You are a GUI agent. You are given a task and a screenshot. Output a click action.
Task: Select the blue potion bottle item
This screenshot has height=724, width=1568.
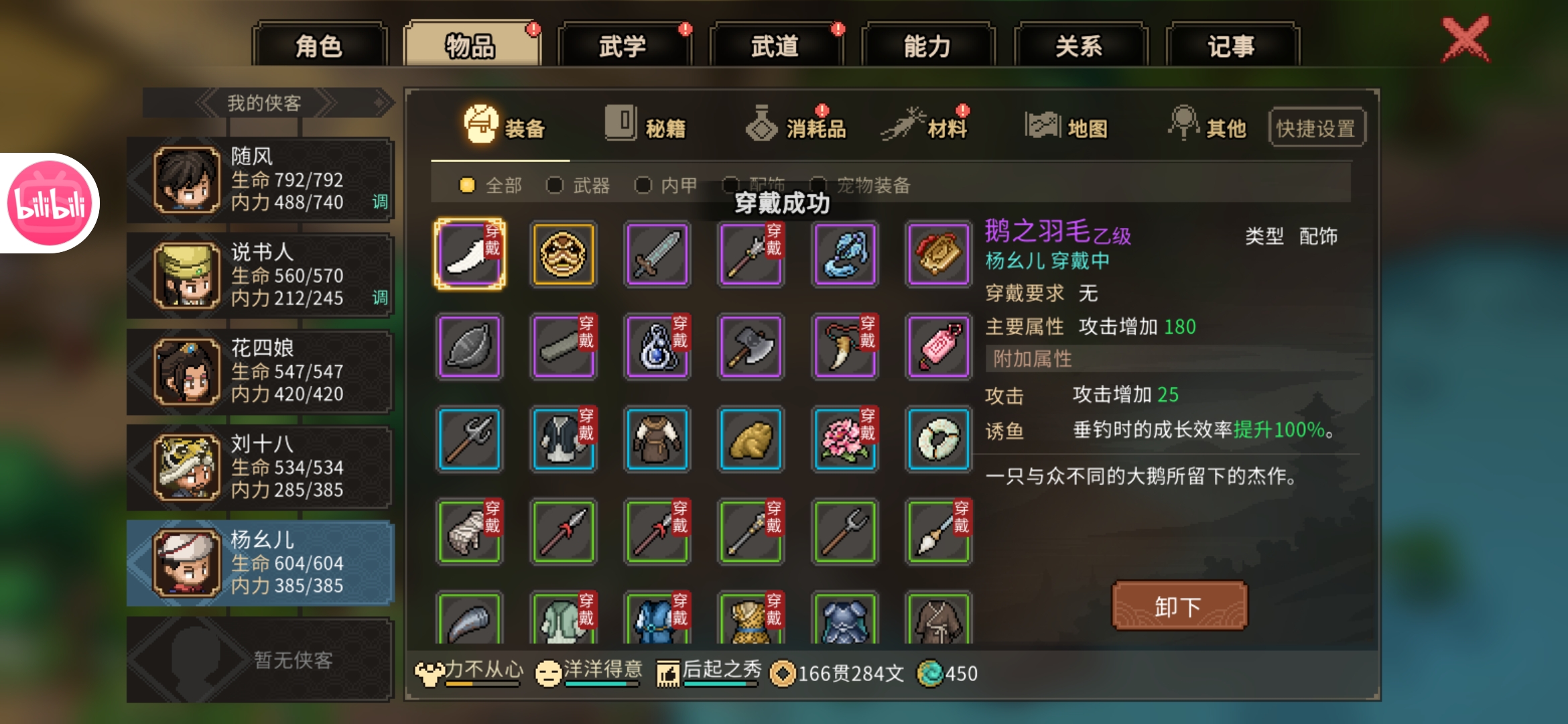(657, 347)
